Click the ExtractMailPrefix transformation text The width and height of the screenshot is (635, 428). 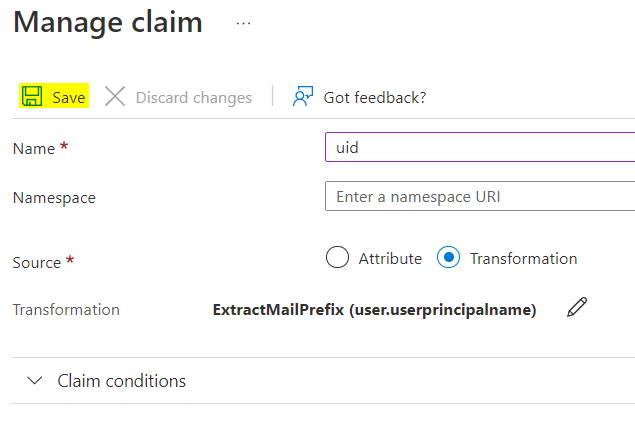point(374,310)
